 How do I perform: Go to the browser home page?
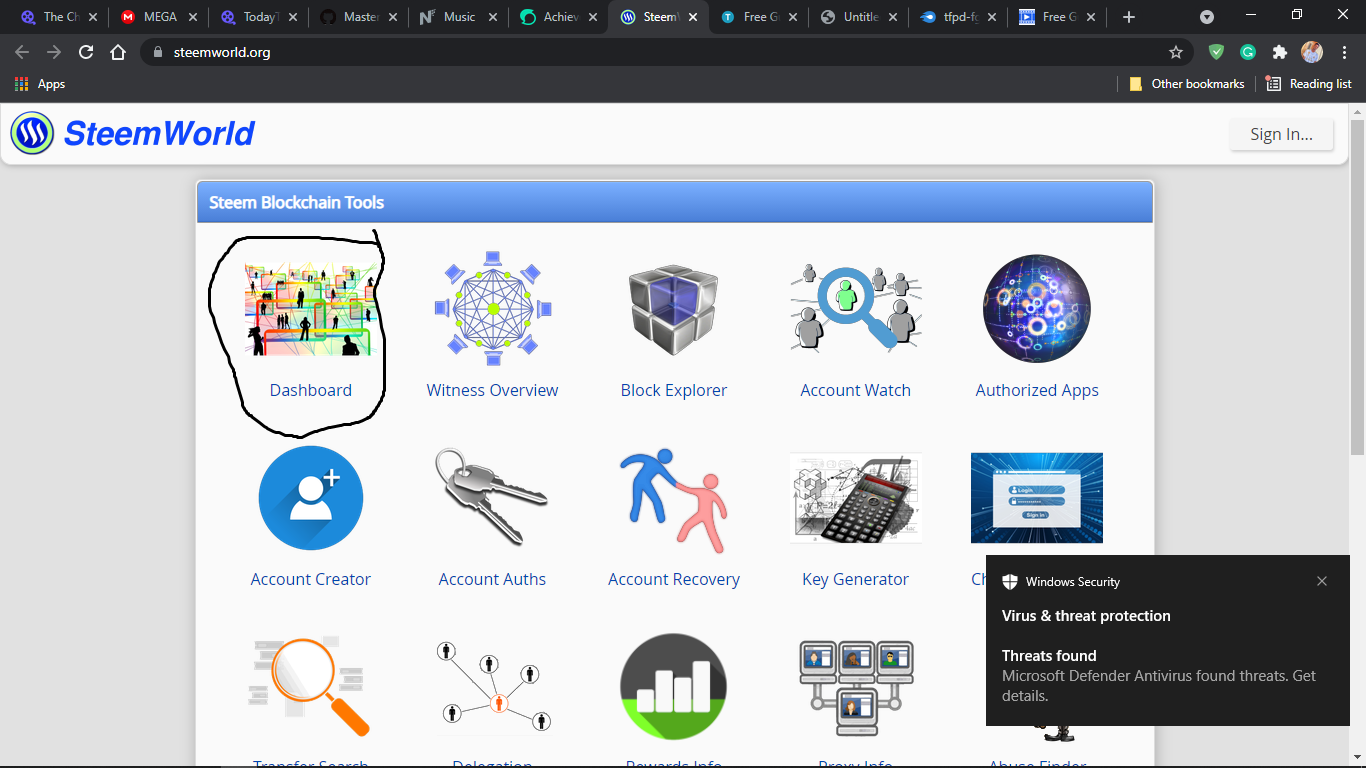(118, 52)
